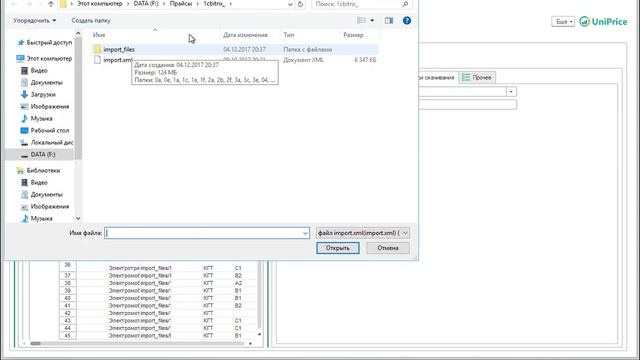Viewport: 640px width, 360px height.
Task: Open Музыка under Библиотеки
Action: (41, 218)
